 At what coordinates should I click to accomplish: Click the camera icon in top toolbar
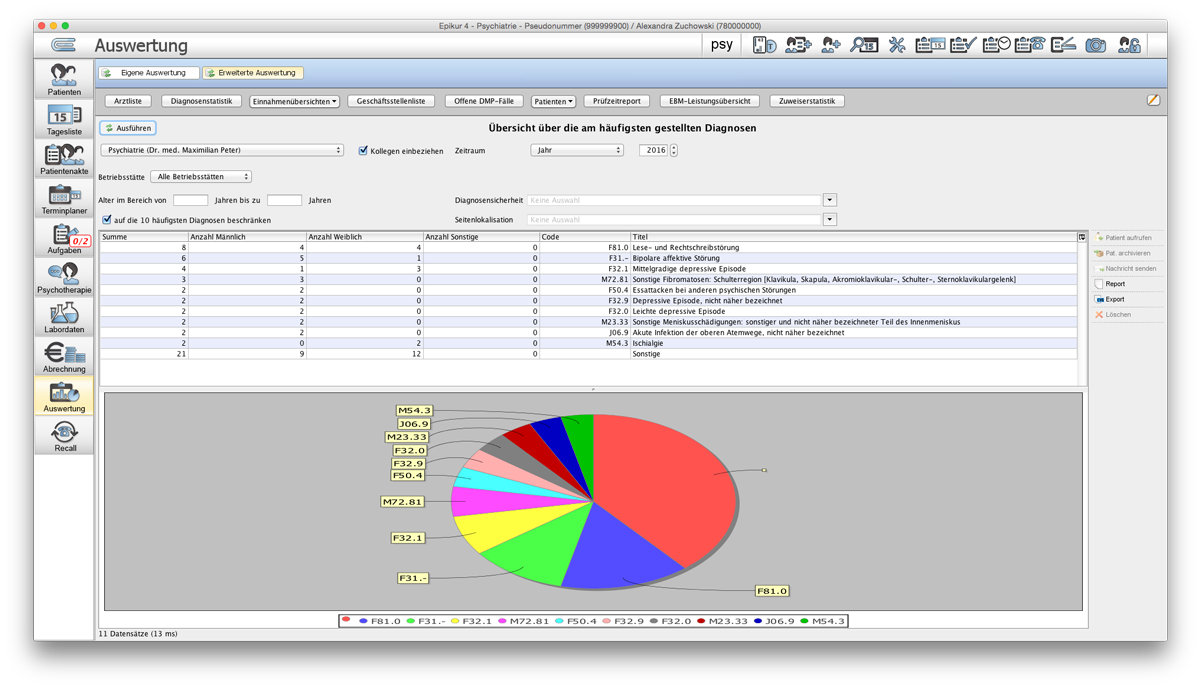pyautogui.click(x=1096, y=45)
